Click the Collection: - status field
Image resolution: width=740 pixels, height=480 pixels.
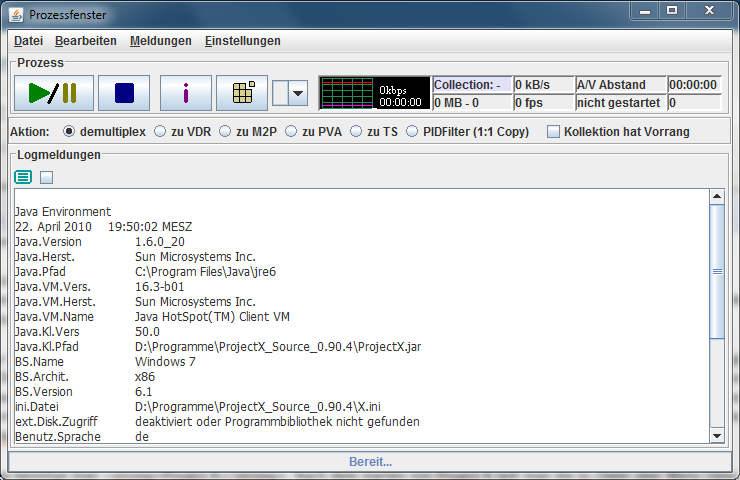(472, 84)
